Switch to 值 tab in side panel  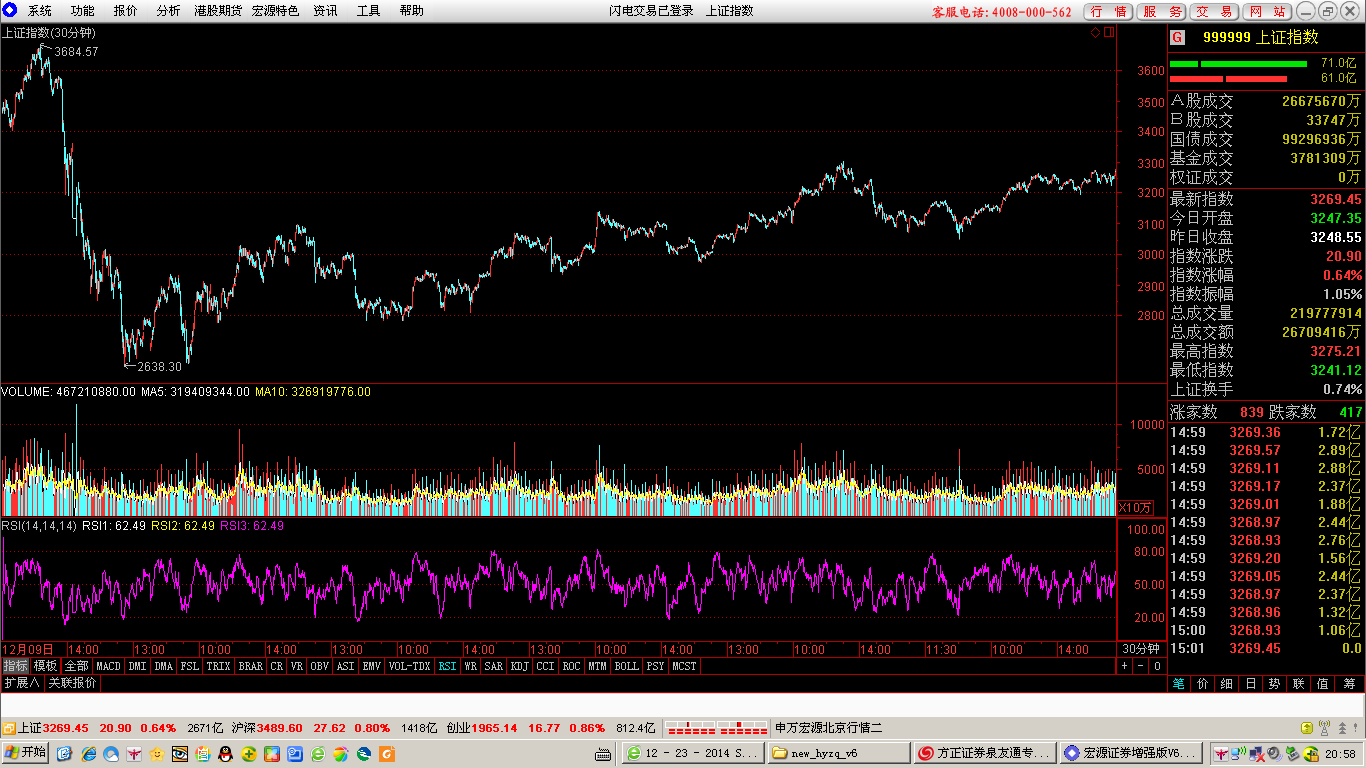pyautogui.click(x=1323, y=684)
